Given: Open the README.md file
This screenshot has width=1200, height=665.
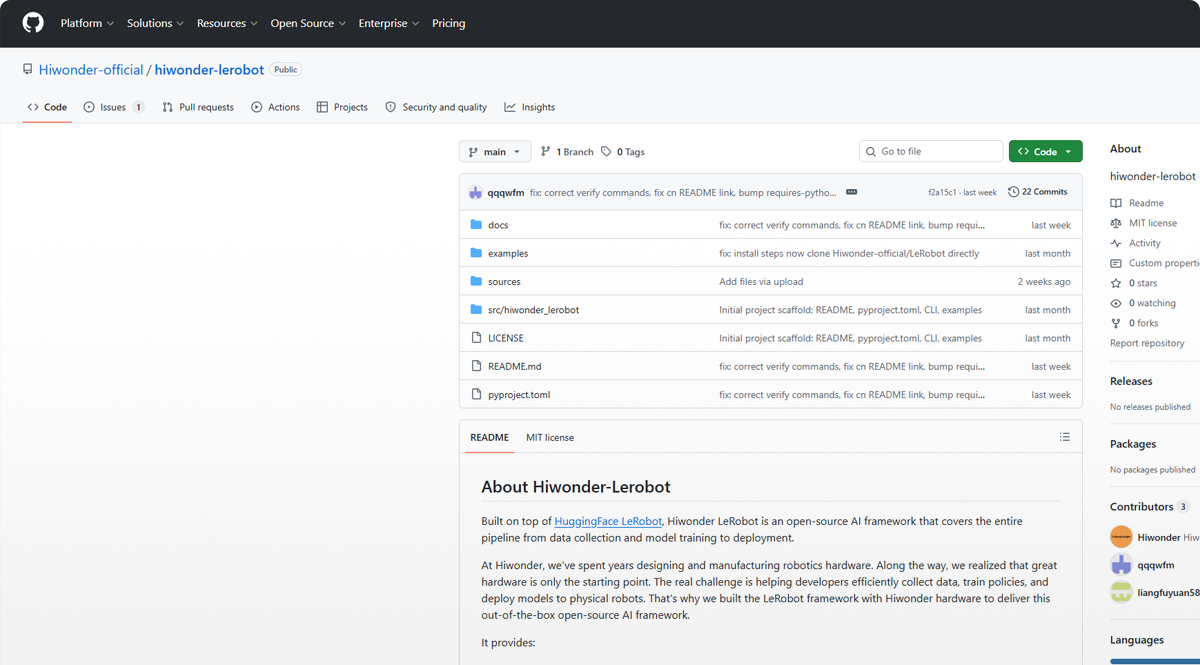Looking at the screenshot, I should (x=514, y=366).
